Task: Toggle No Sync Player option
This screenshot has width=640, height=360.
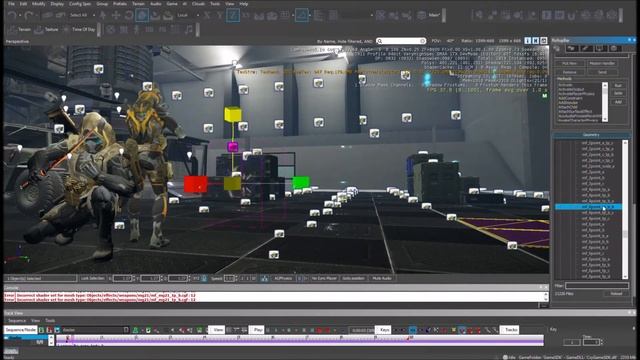Action: 324,278
